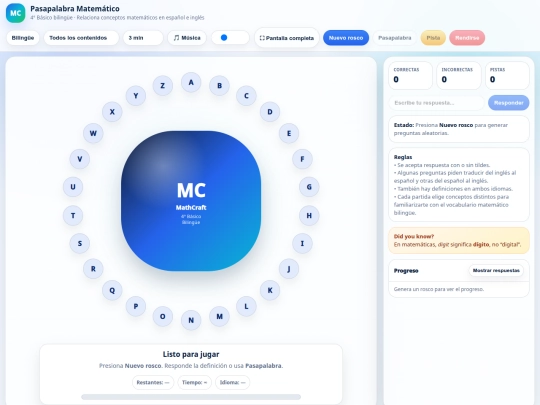Adjust the music volume slider
540x405 pixels.
(230, 38)
